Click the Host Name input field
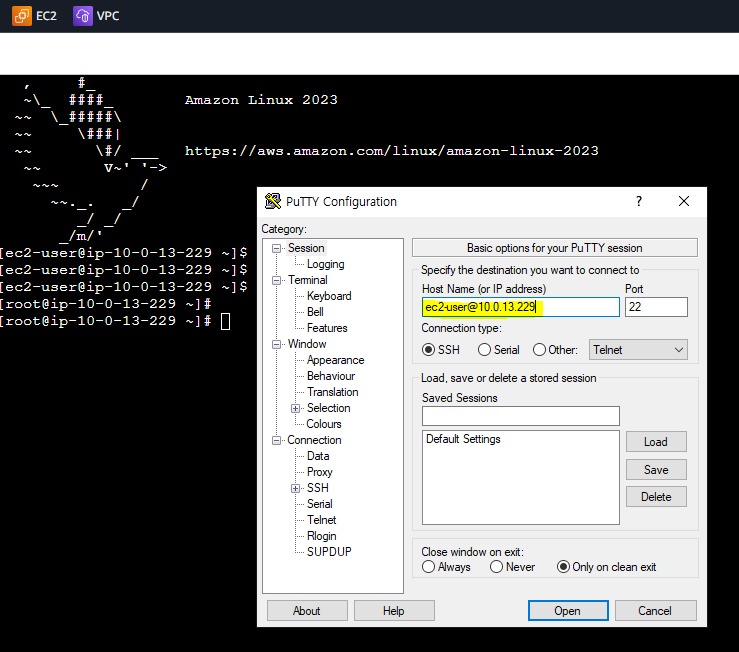 520,307
